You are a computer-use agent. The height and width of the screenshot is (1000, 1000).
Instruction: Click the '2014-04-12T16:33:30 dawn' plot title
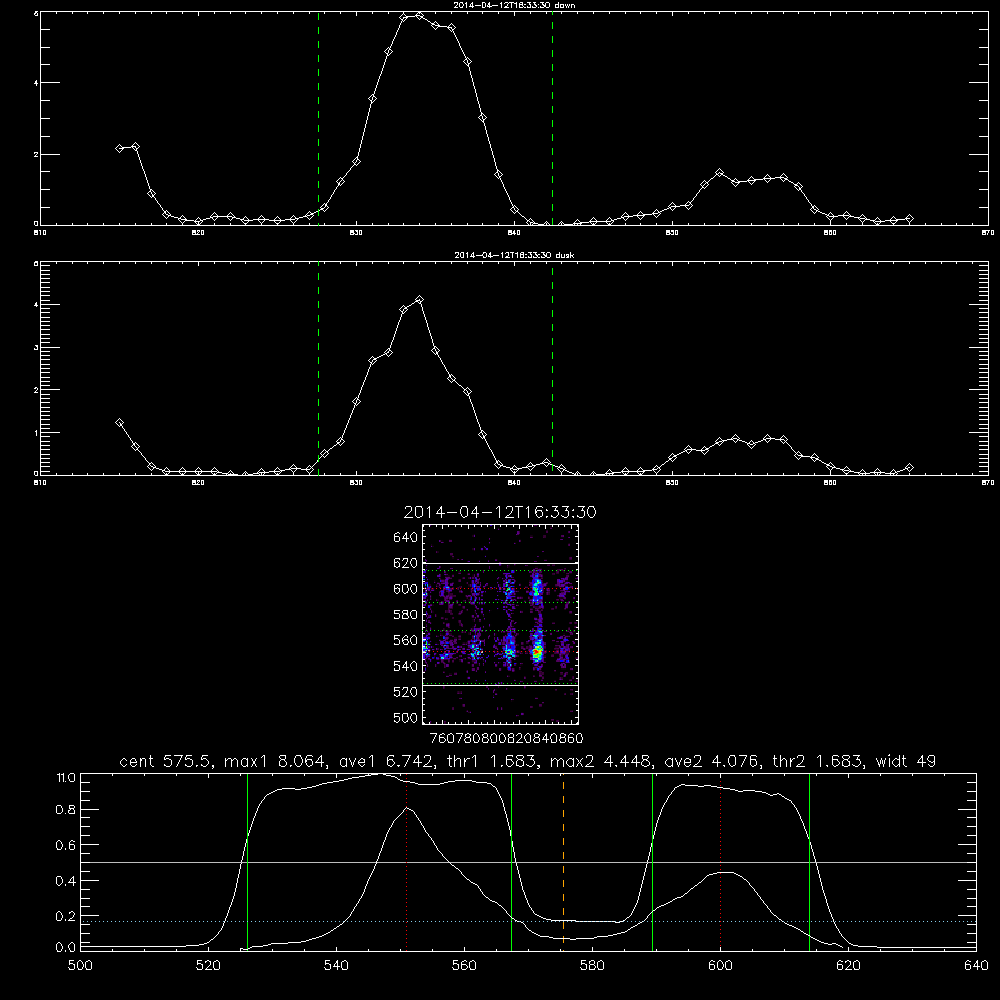coord(514,5)
